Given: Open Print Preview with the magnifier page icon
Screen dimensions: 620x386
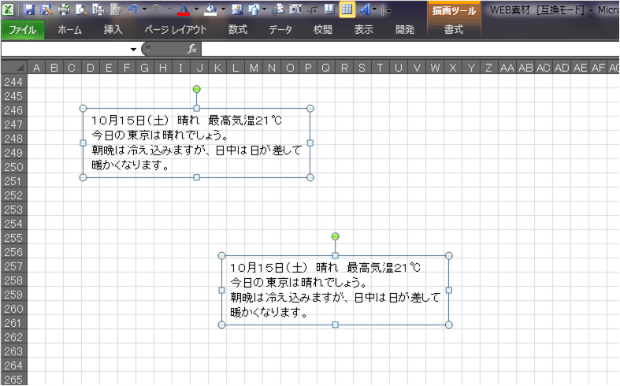Looking at the screenshot, I should 81,9.
